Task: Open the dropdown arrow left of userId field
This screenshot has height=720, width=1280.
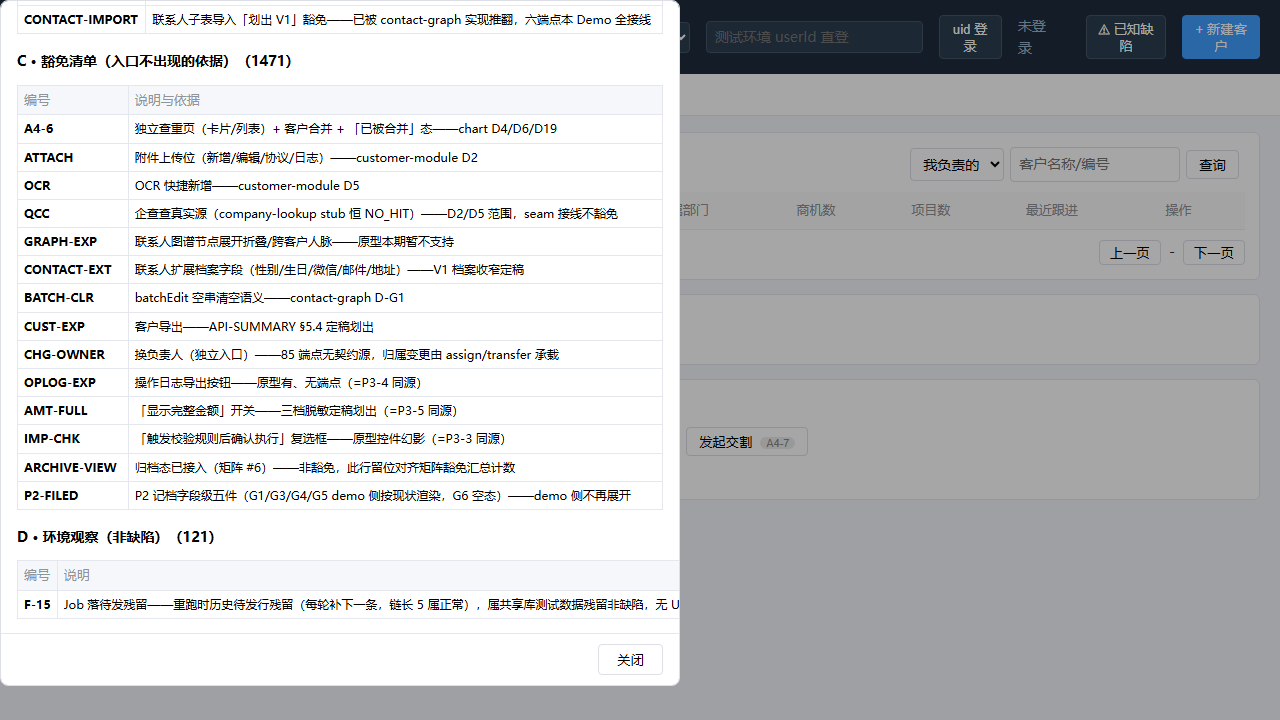Action: tap(684, 38)
